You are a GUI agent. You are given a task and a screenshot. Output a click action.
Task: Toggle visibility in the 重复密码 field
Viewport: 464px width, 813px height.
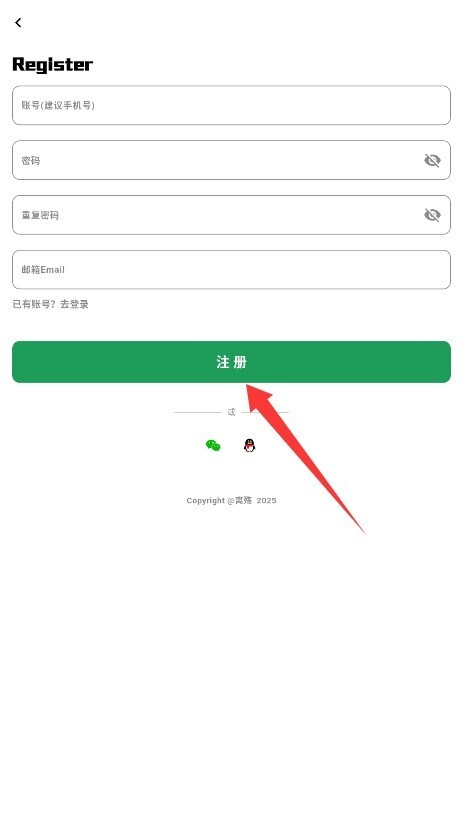point(432,215)
